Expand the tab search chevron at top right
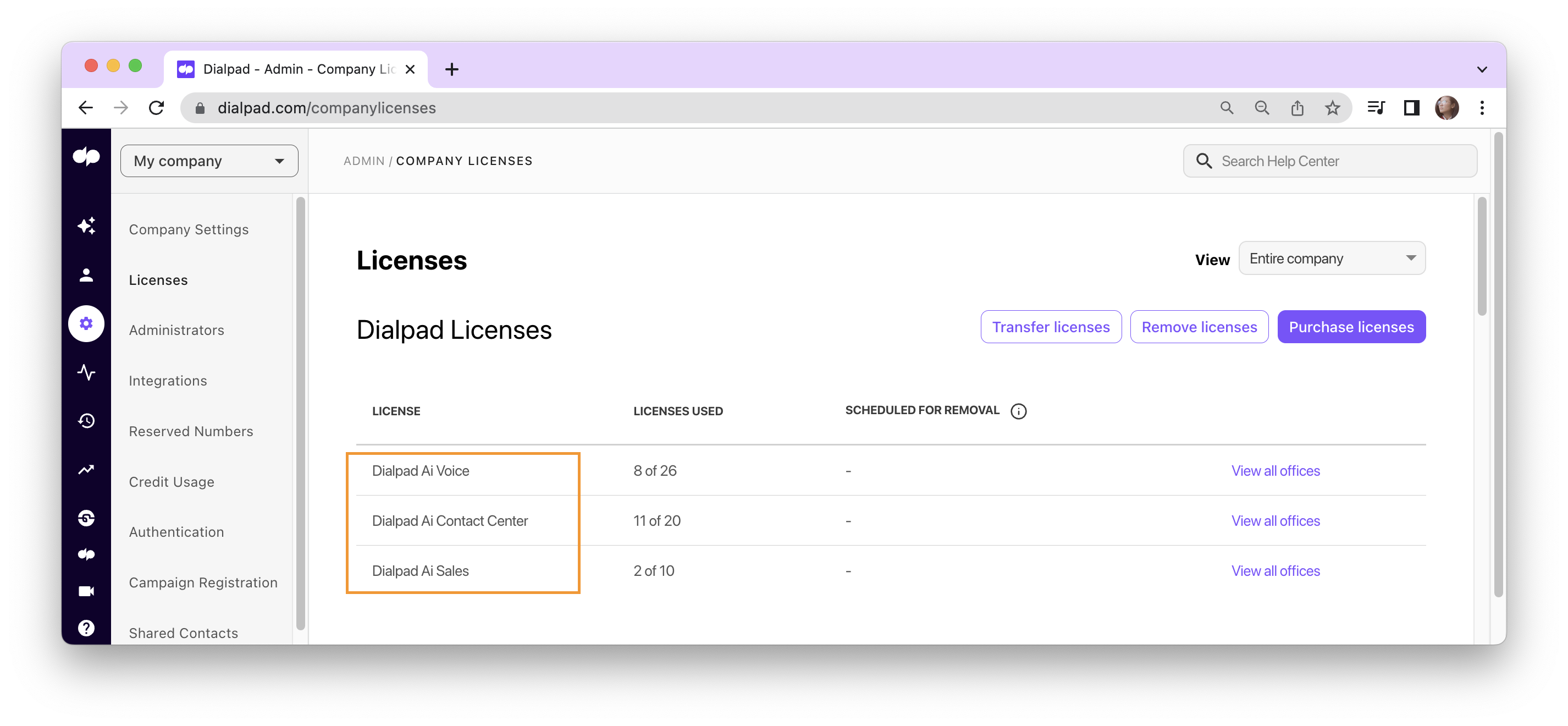This screenshot has width=1568, height=726. 1482,69
